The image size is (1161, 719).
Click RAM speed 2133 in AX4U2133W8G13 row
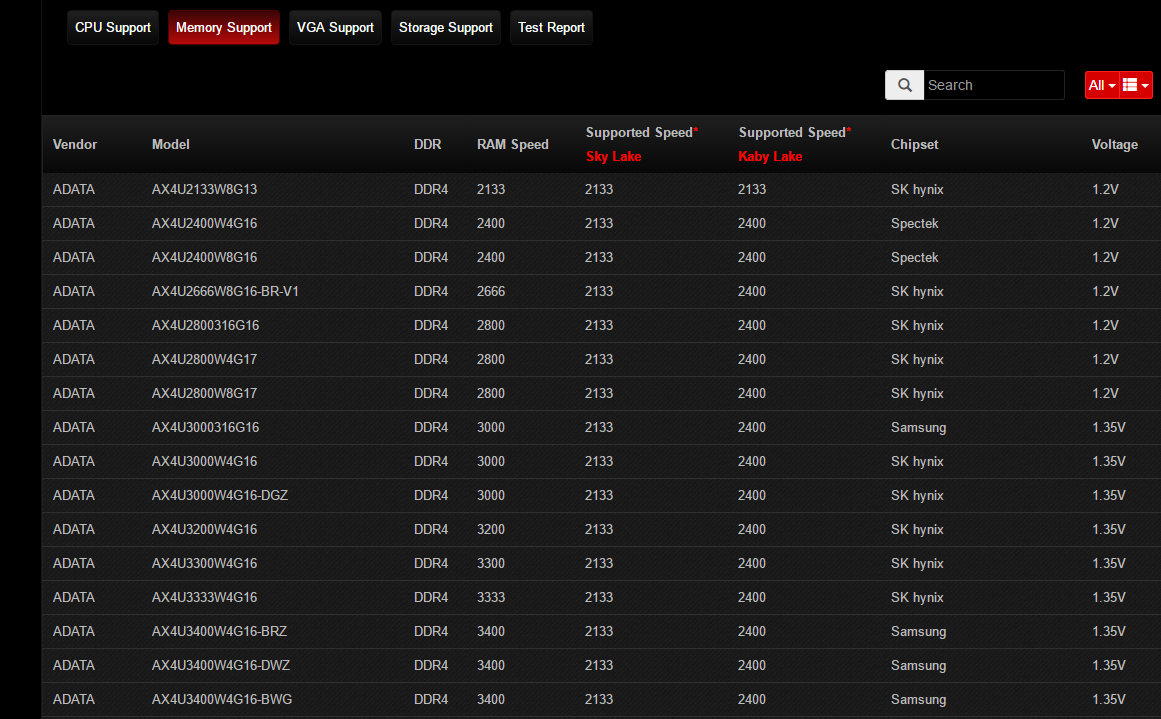[491, 190]
